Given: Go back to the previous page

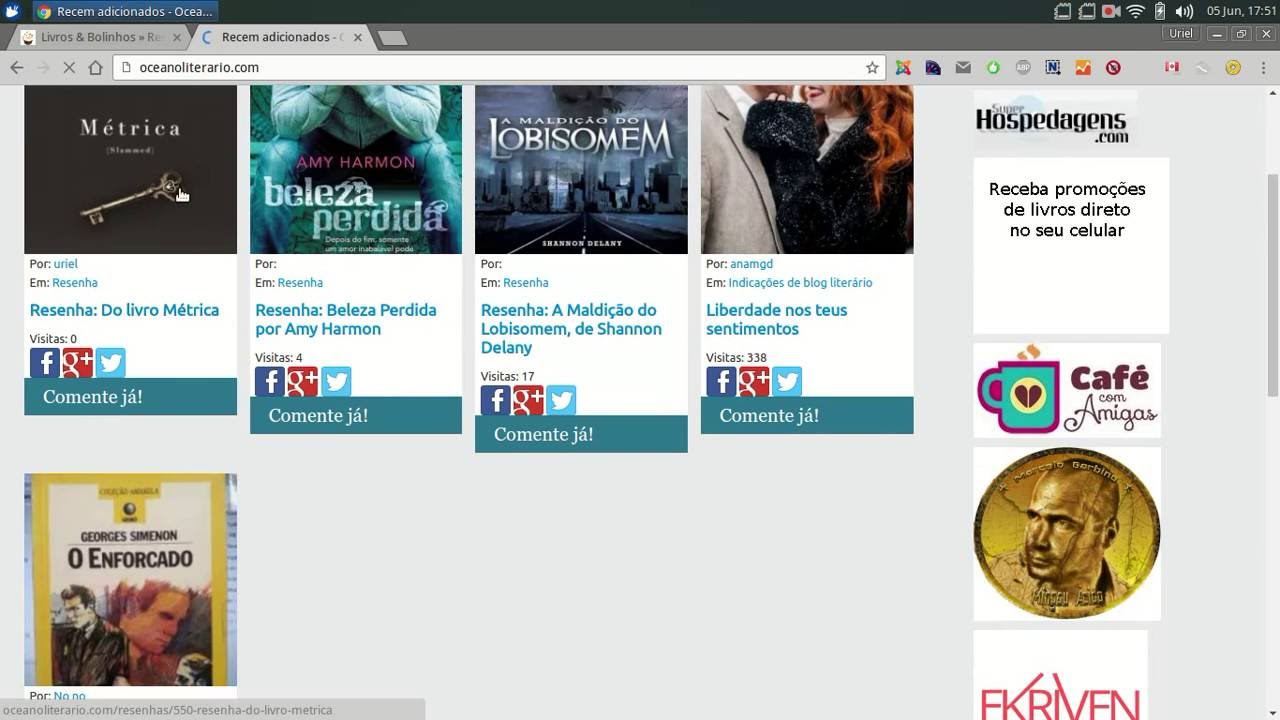Looking at the screenshot, I should click(16, 67).
